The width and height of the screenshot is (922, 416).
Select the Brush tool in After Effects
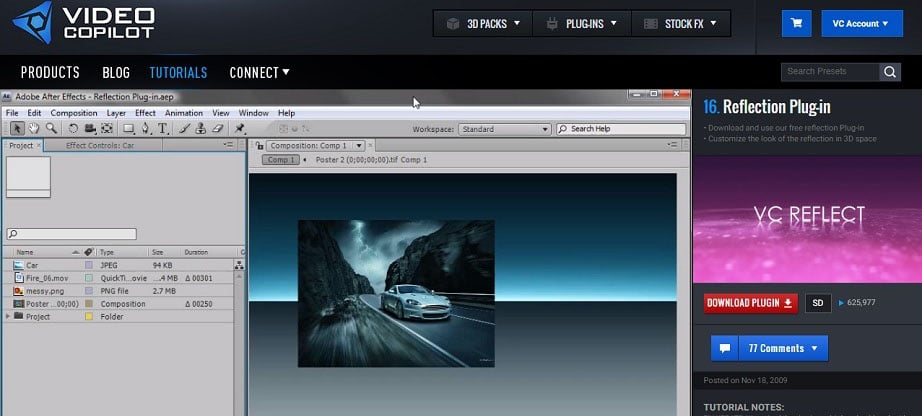pyautogui.click(x=184, y=128)
